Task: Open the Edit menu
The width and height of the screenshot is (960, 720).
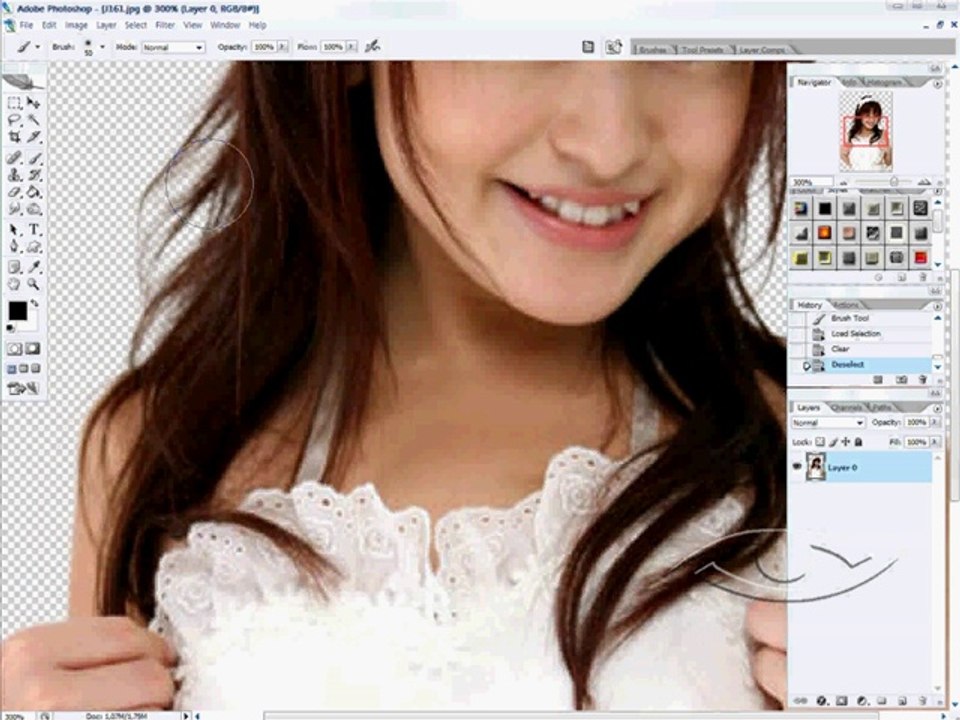Action: coord(49,25)
